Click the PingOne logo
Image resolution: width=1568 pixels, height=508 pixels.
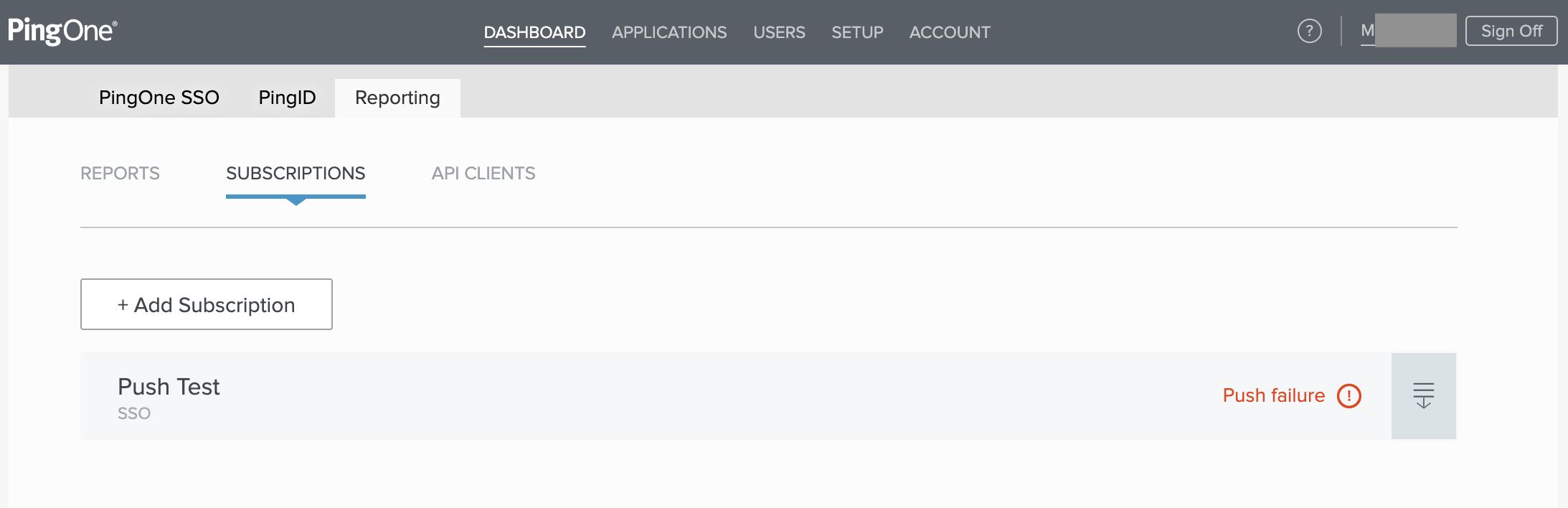(x=62, y=32)
